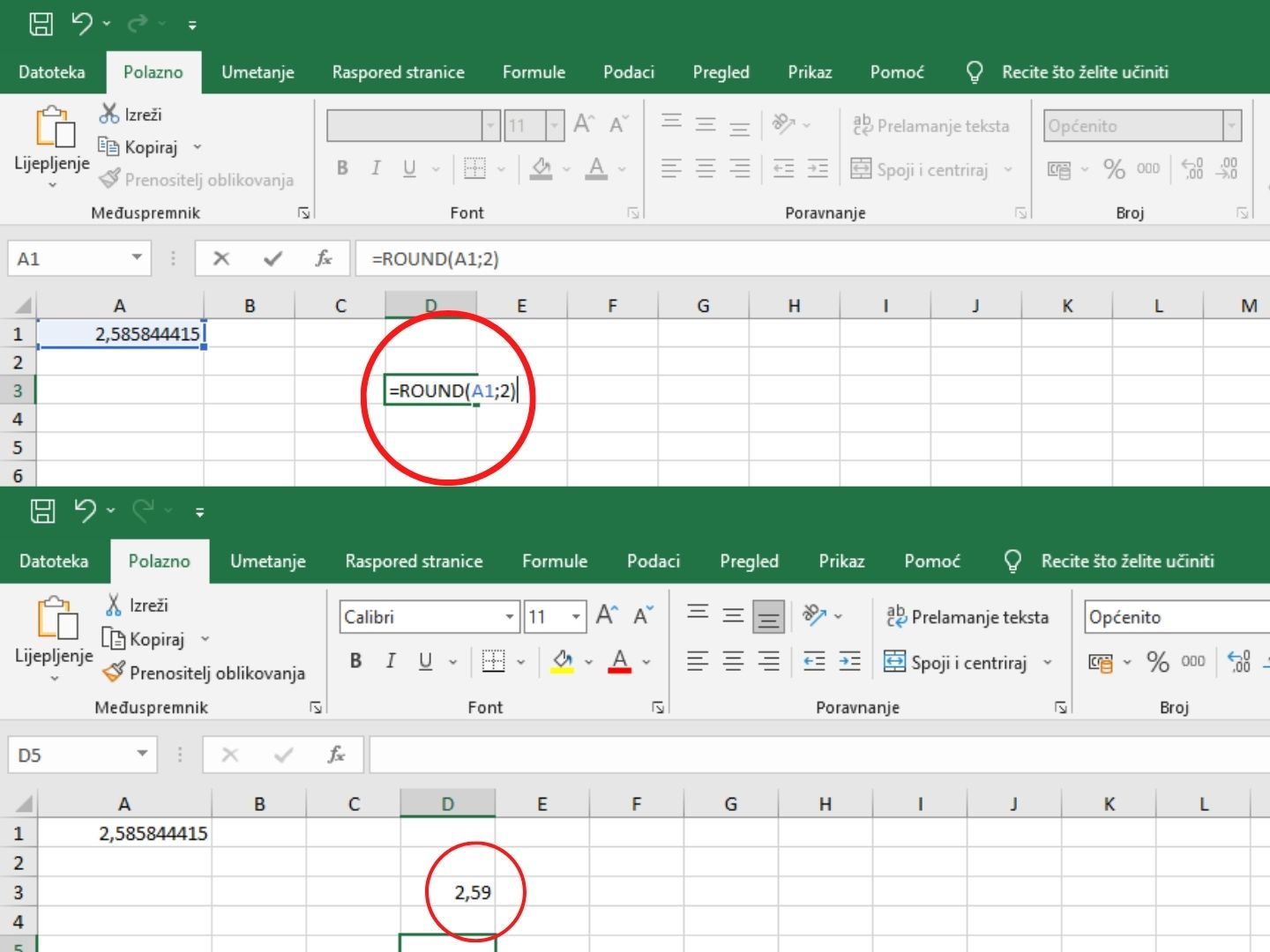The height and width of the screenshot is (952, 1270).
Task: Click Pomoć tab in lower window
Action: click(x=931, y=562)
